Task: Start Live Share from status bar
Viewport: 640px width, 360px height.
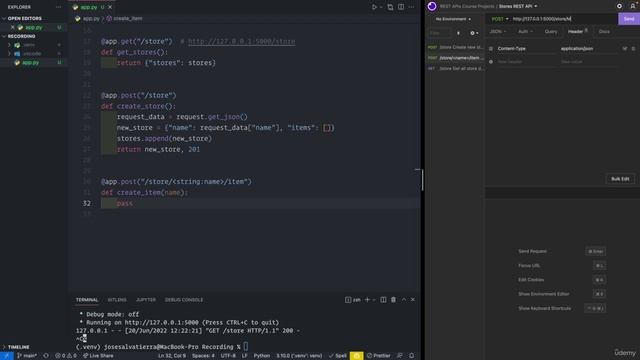Action: pos(98,356)
